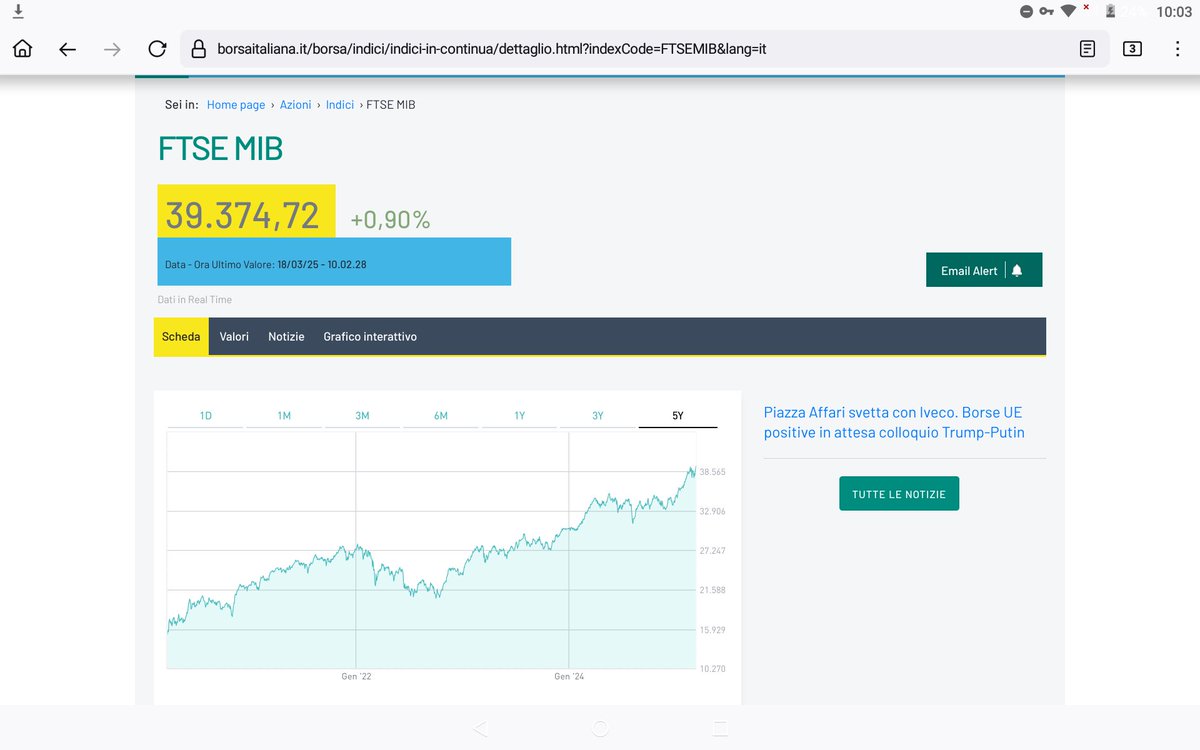Select the Scheda tab
The width and height of the screenshot is (1200, 750).
click(181, 337)
